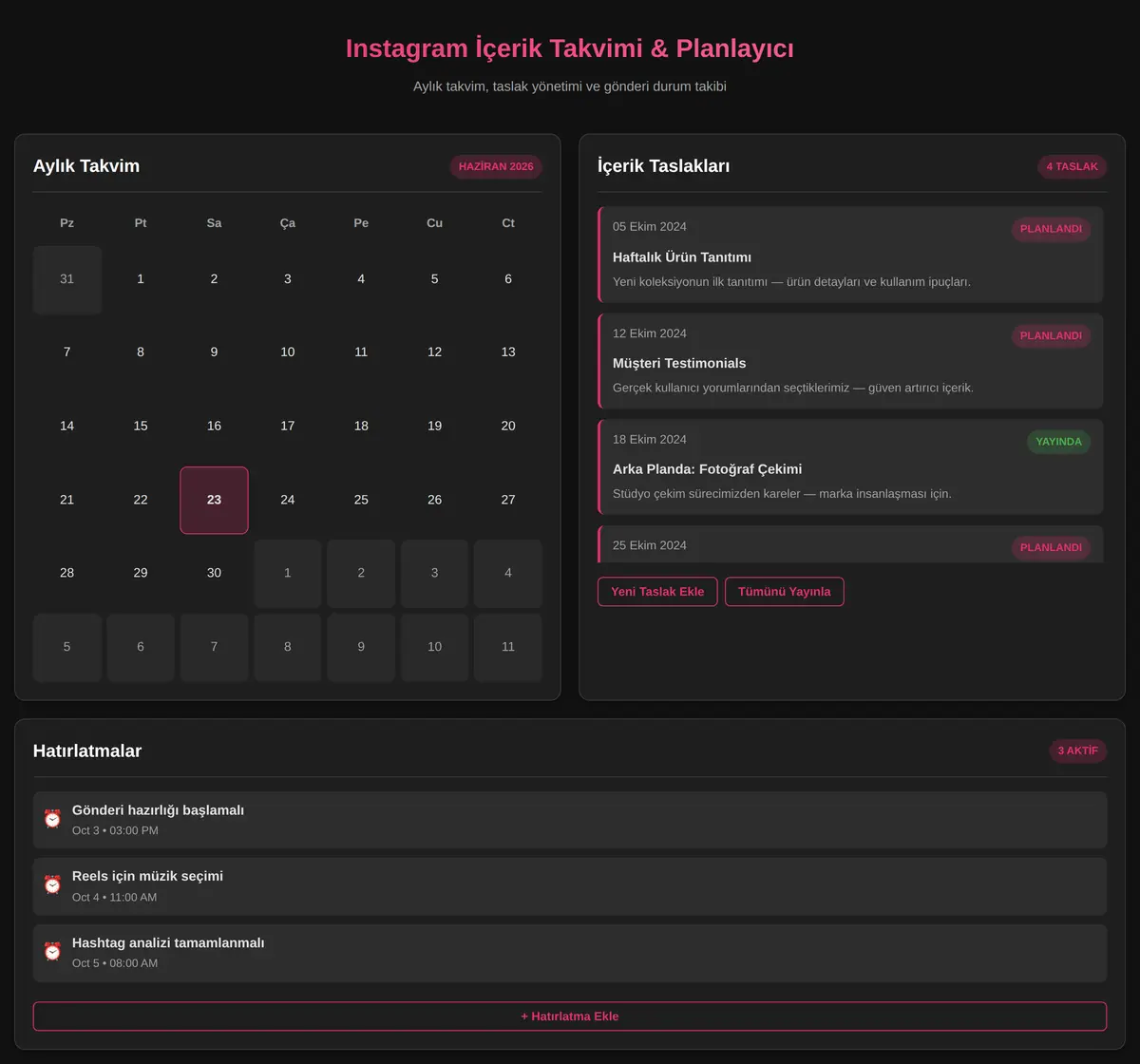The height and width of the screenshot is (1064, 1140).
Task: Click the PLANLANDI status on the 05 Ekim draft
Action: point(1051,229)
